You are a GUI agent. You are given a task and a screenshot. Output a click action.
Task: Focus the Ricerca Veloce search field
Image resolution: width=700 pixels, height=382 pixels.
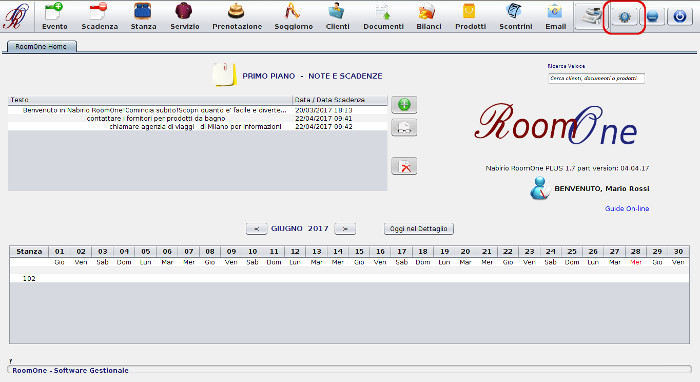tap(596, 78)
